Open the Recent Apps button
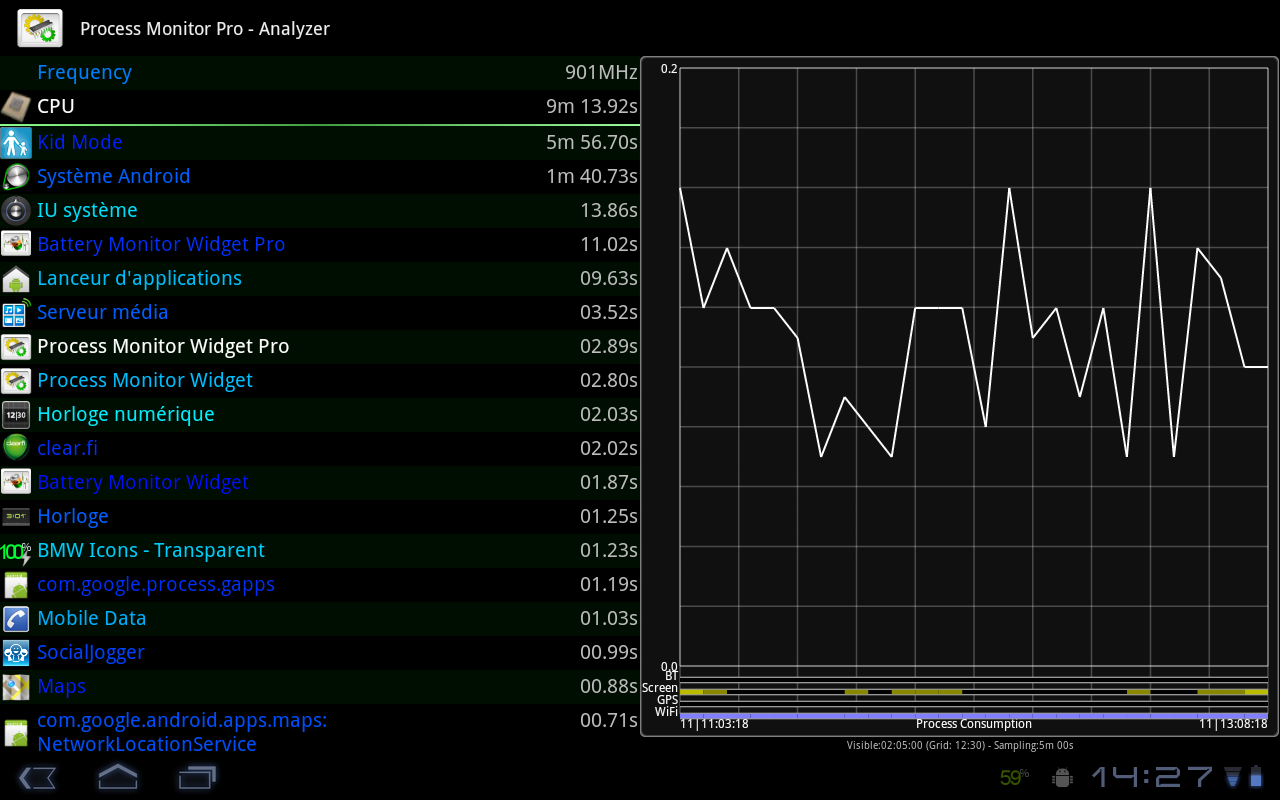This screenshot has width=1280, height=800. click(x=197, y=776)
